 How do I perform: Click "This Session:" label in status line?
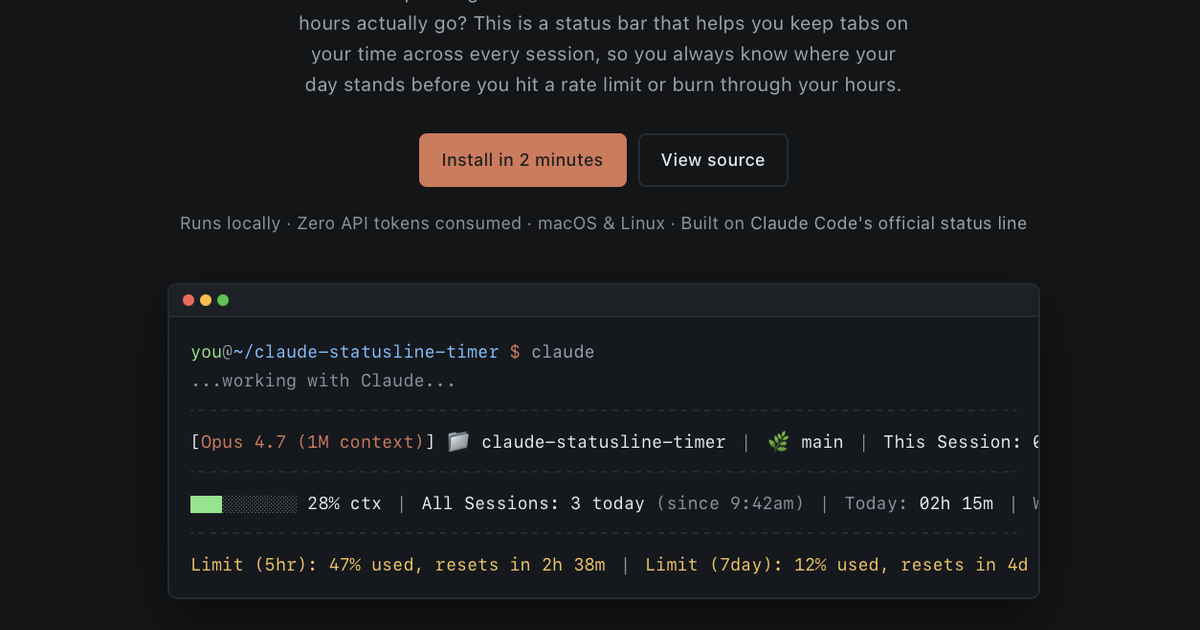(x=952, y=442)
